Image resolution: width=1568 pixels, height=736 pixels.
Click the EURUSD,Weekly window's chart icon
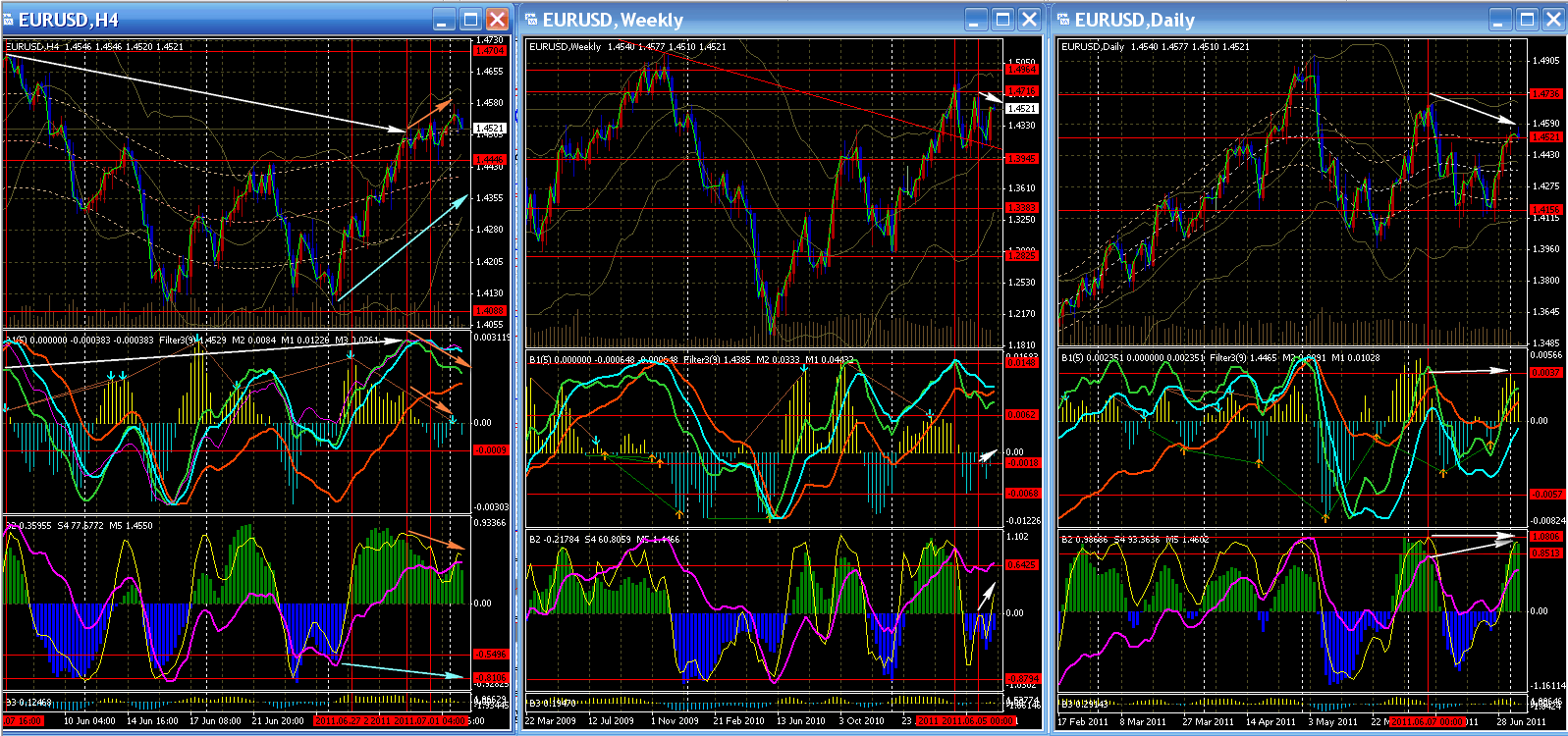(x=532, y=20)
